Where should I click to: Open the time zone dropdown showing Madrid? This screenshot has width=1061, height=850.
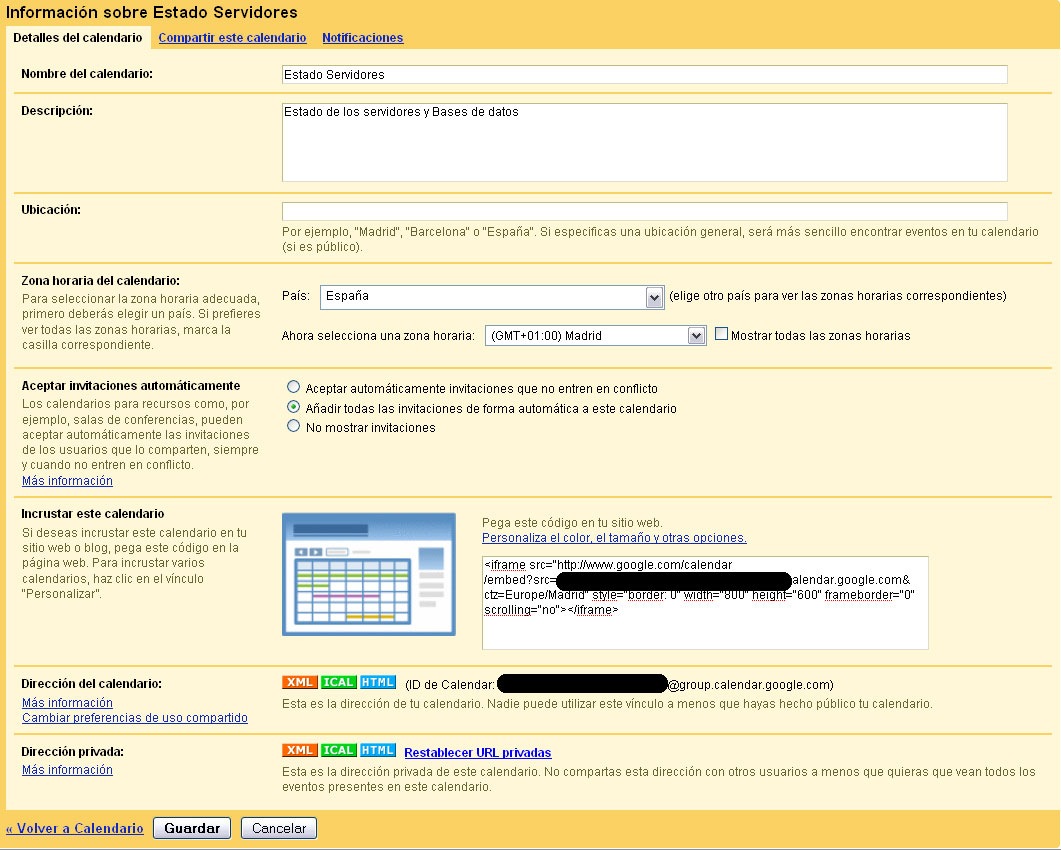(595, 335)
